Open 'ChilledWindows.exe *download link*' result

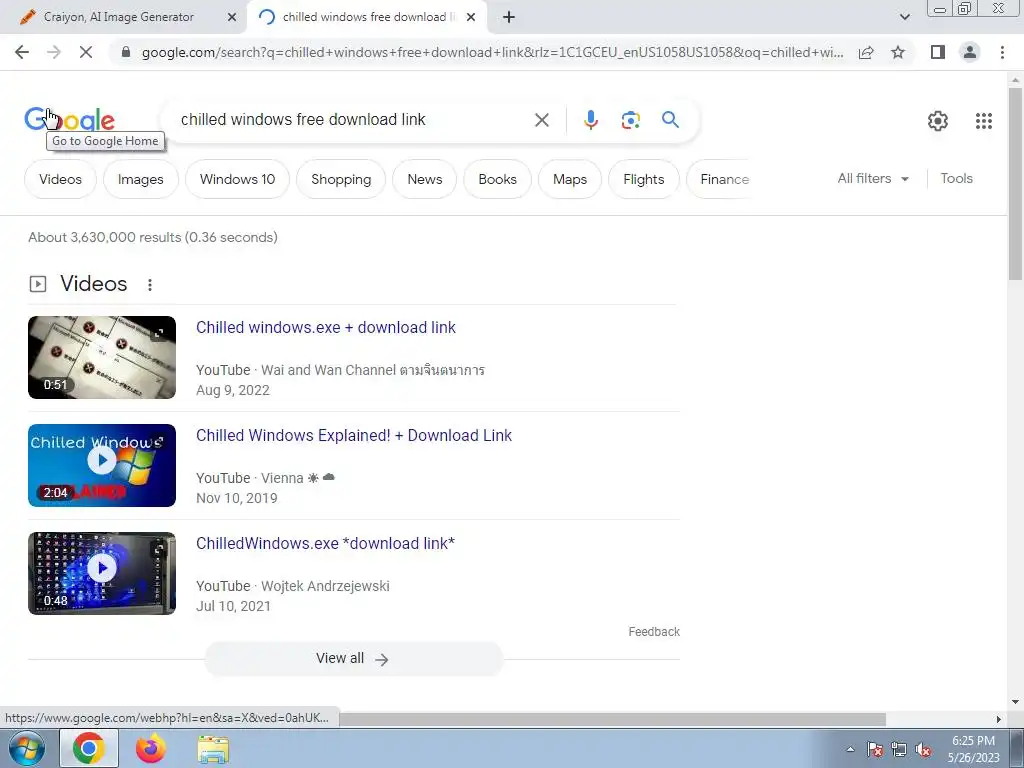point(325,543)
